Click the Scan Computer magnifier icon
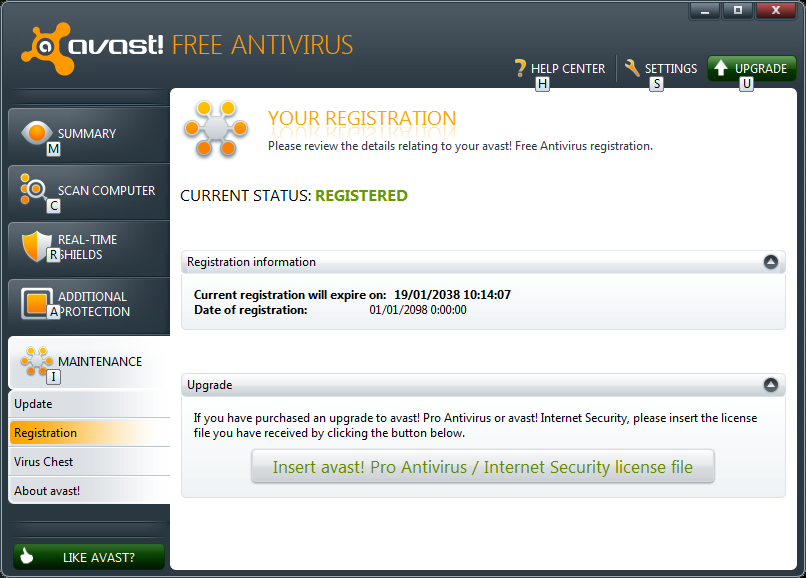Image resolution: width=806 pixels, height=578 pixels. [35, 189]
